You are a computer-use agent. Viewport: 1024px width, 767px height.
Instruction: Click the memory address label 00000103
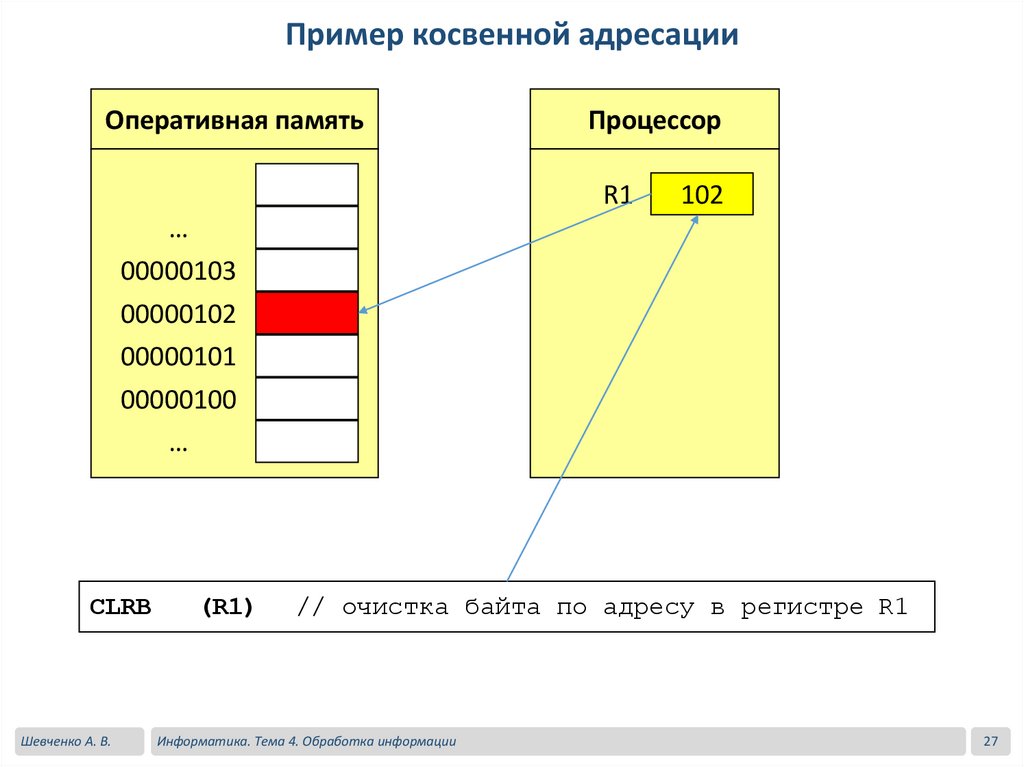(178, 271)
